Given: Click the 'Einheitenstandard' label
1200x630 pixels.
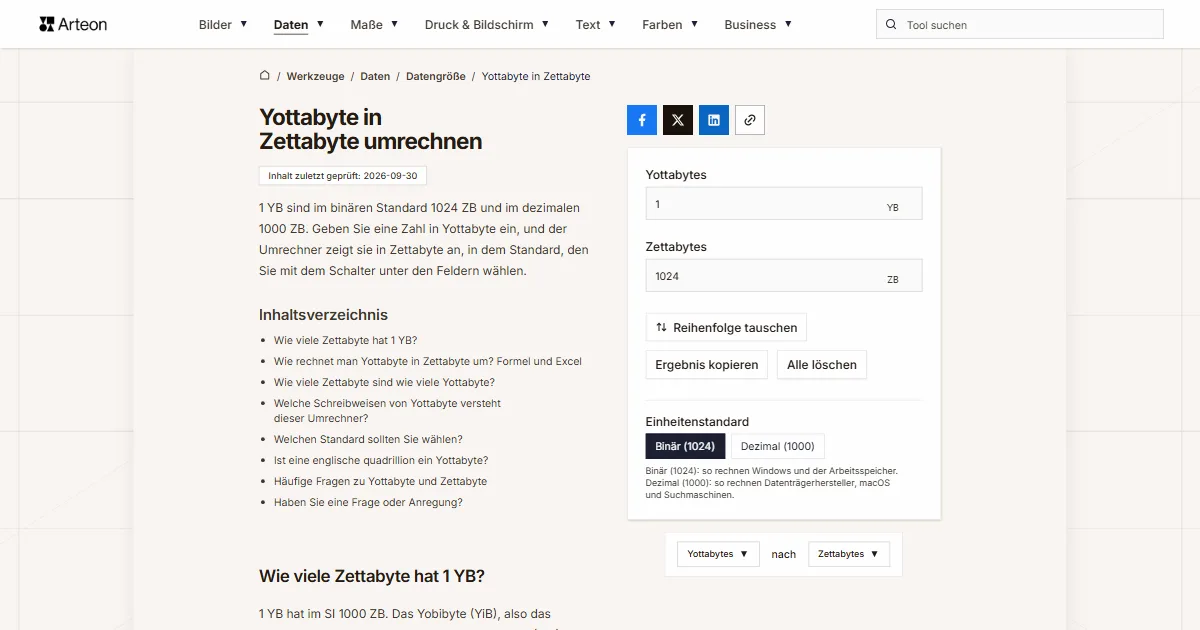Looking at the screenshot, I should 697,422.
